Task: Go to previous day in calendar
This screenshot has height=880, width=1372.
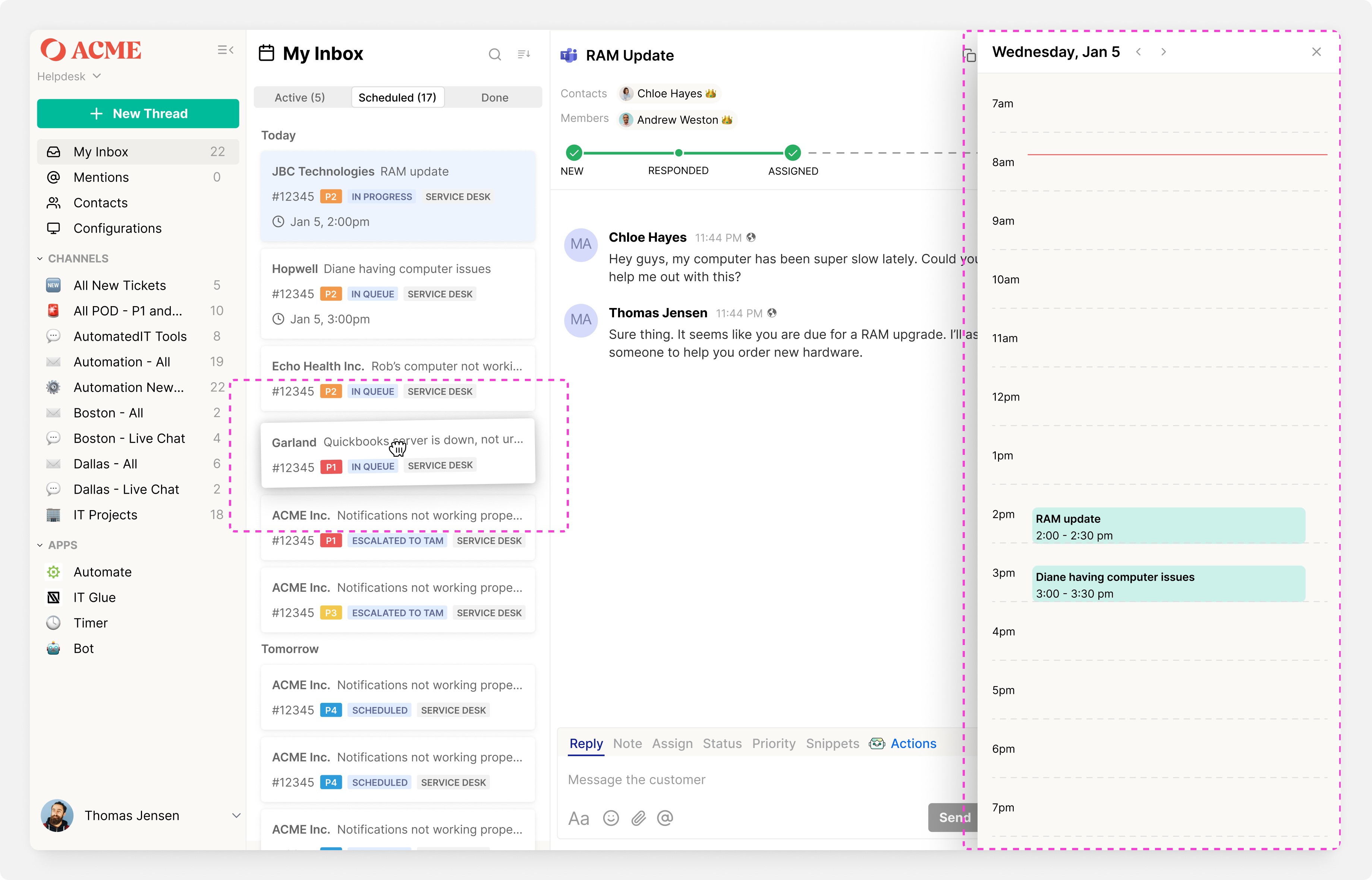Action: (x=1138, y=52)
